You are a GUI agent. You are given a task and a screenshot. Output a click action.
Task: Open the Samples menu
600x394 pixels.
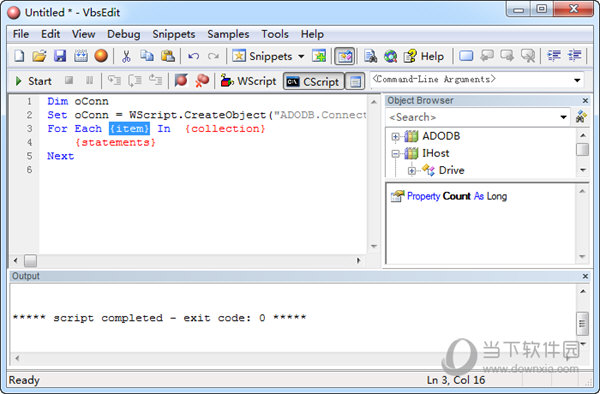(x=228, y=34)
